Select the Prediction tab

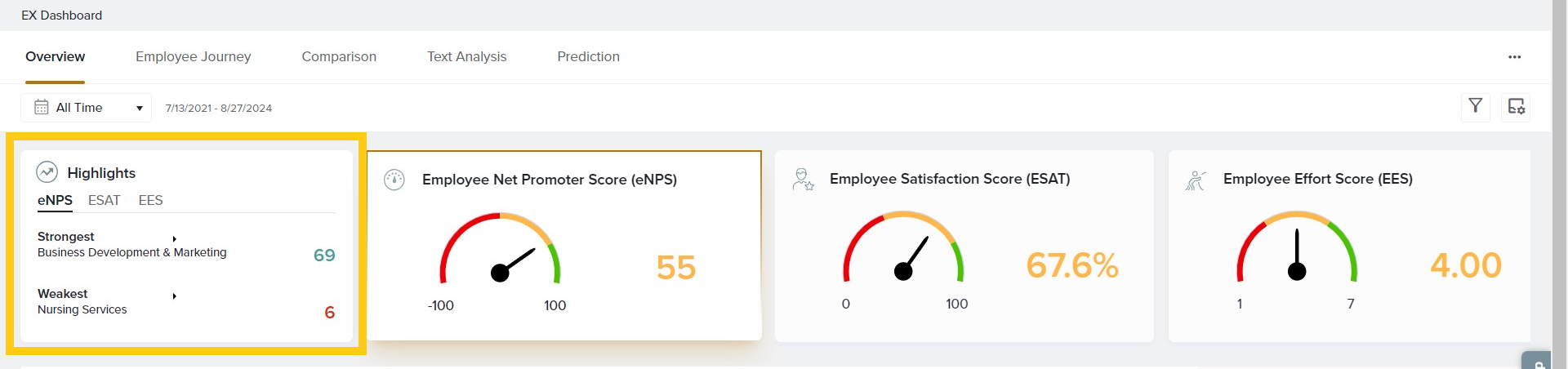coord(588,57)
